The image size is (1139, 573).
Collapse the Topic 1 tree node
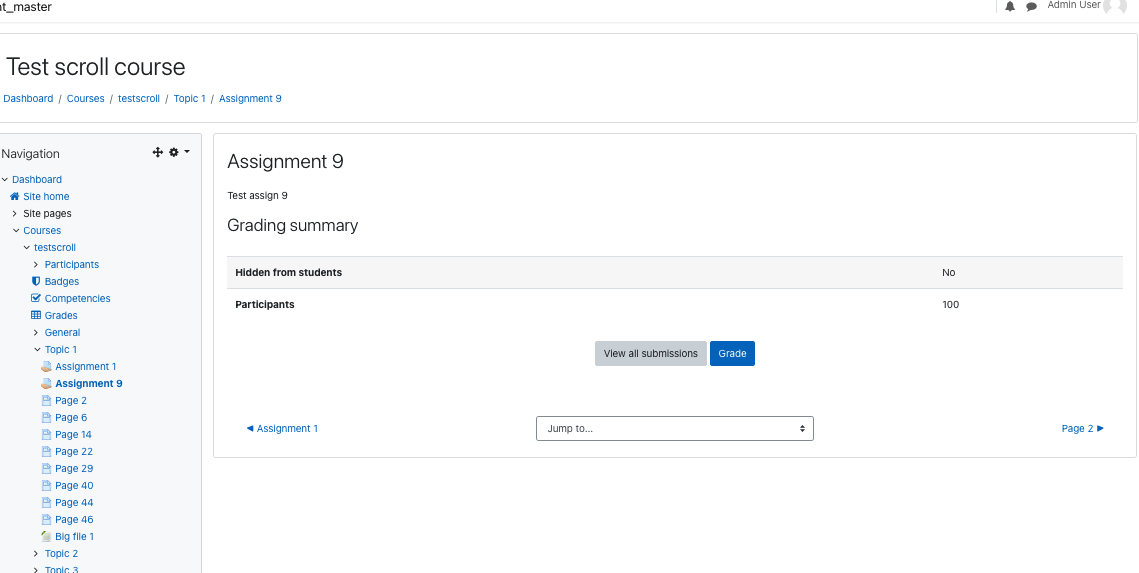(37, 349)
